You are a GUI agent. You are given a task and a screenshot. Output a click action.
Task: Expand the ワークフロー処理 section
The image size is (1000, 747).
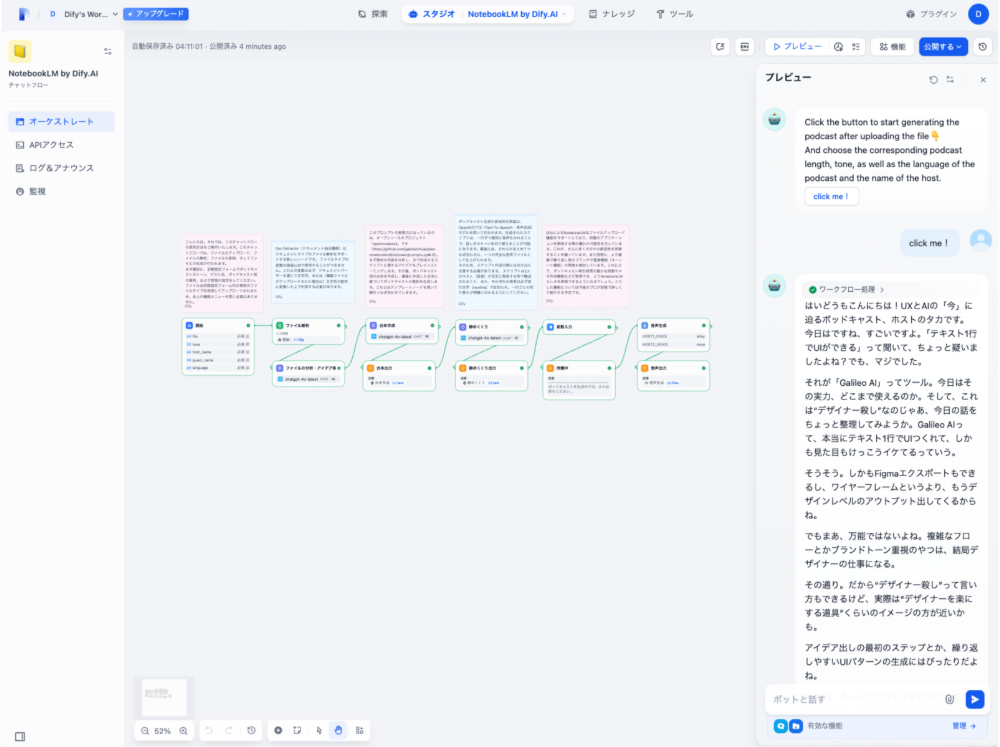pos(846,289)
